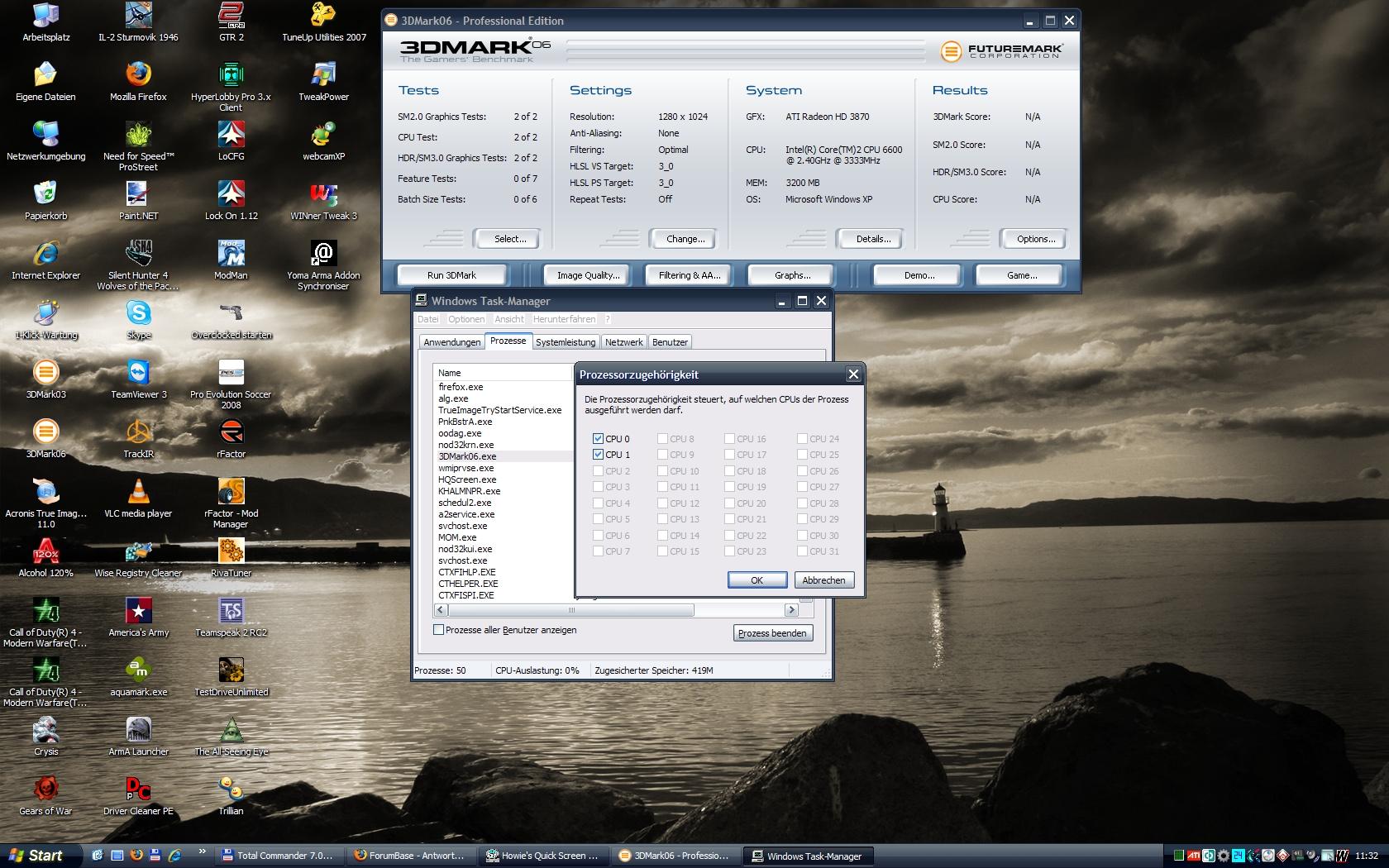Viewport: 1389px width, 868px height.
Task: Toggle 'Prozesse aller Benutzer anzeigen' checkbox
Action: click(x=438, y=630)
